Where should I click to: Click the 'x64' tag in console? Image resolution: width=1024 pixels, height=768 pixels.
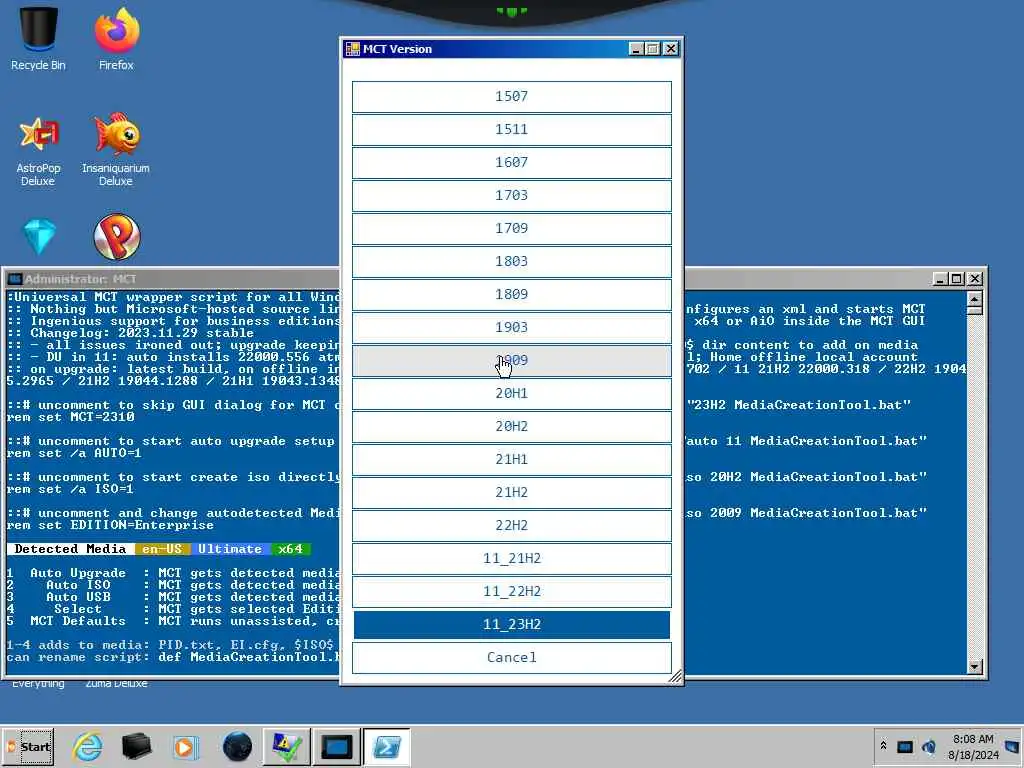(291, 549)
